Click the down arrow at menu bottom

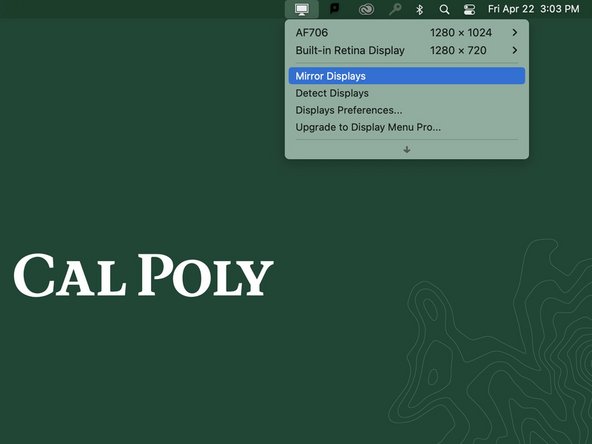click(407, 150)
